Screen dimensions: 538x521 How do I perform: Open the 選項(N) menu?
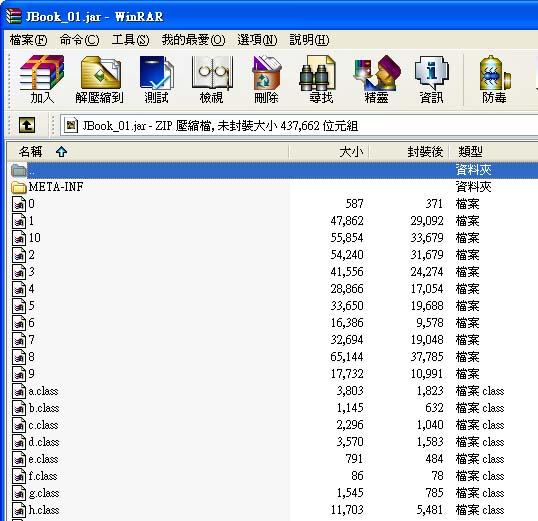pos(257,40)
